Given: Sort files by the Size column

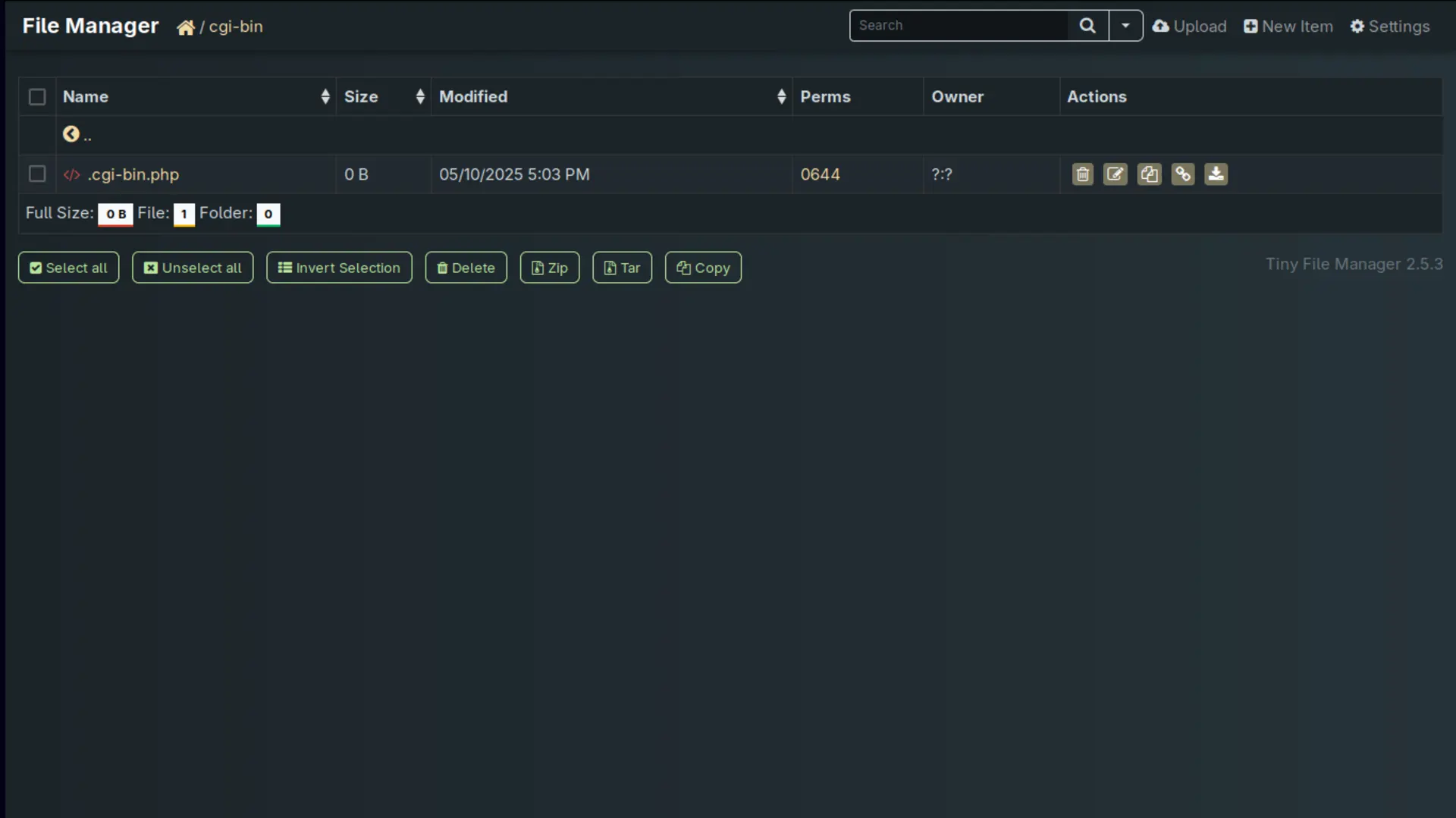Looking at the screenshot, I should [x=384, y=97].
